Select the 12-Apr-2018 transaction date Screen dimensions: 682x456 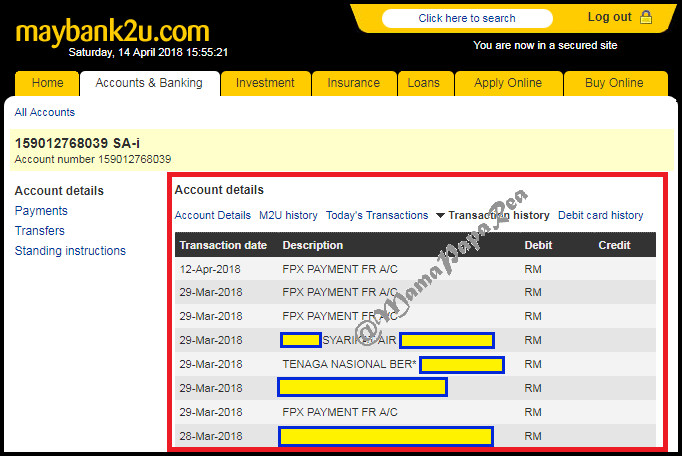210,269
